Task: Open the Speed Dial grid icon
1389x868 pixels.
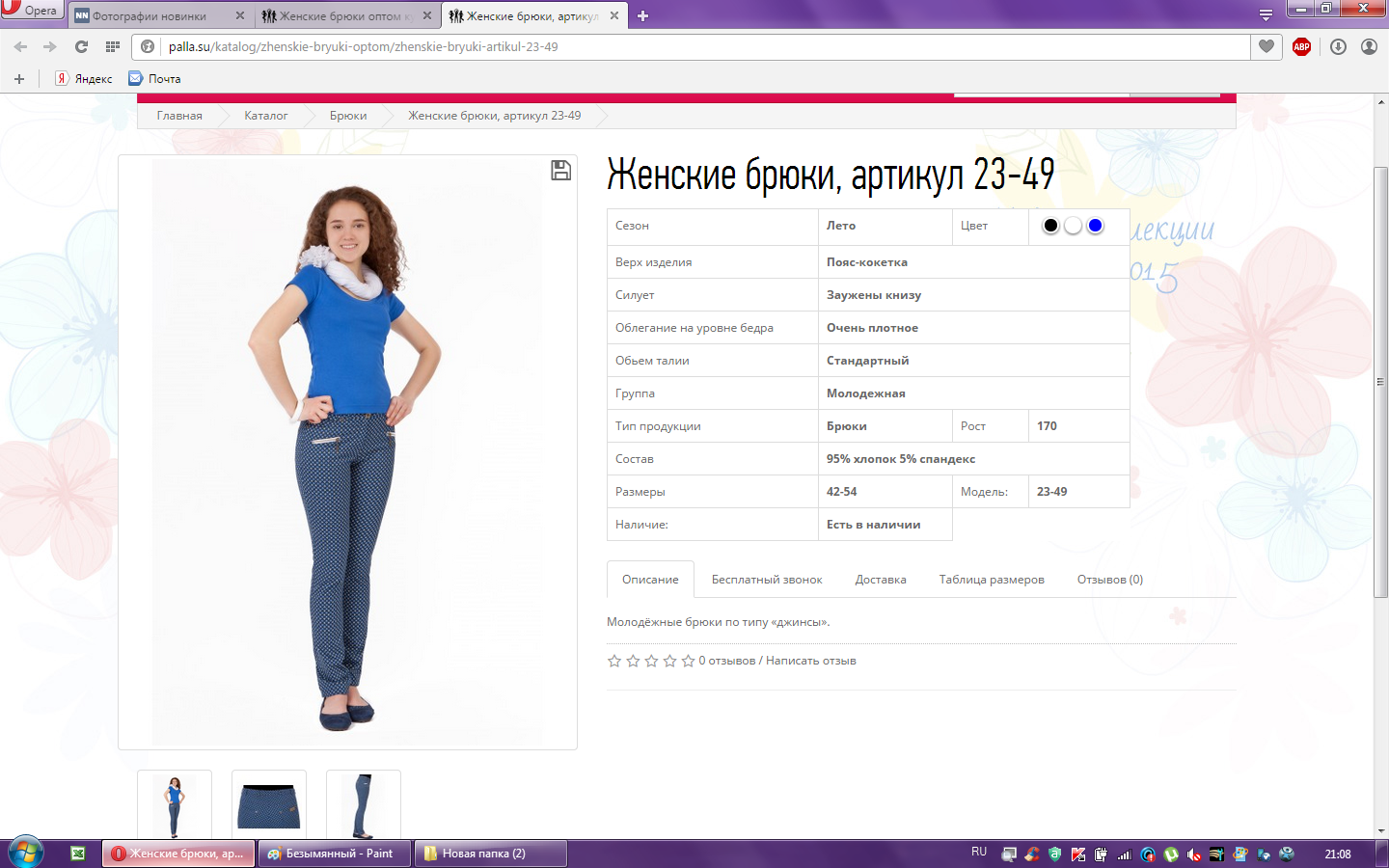Action: (113, 46)
